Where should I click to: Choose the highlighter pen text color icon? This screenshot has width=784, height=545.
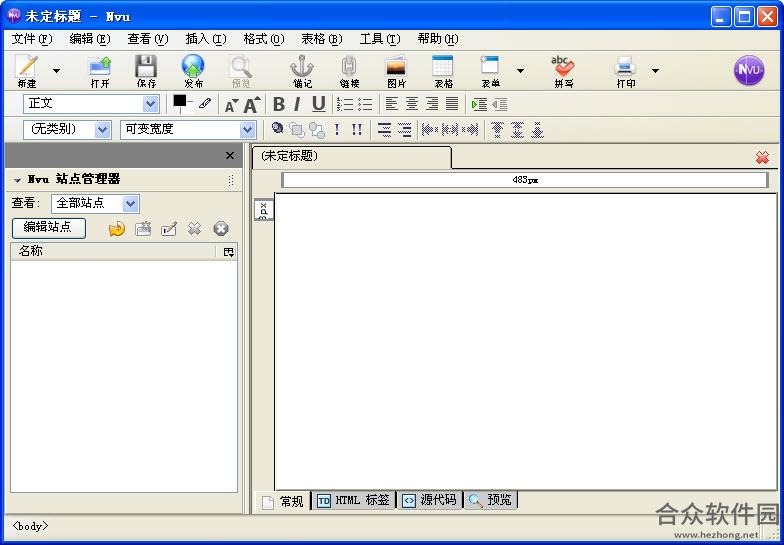(204, 103)
